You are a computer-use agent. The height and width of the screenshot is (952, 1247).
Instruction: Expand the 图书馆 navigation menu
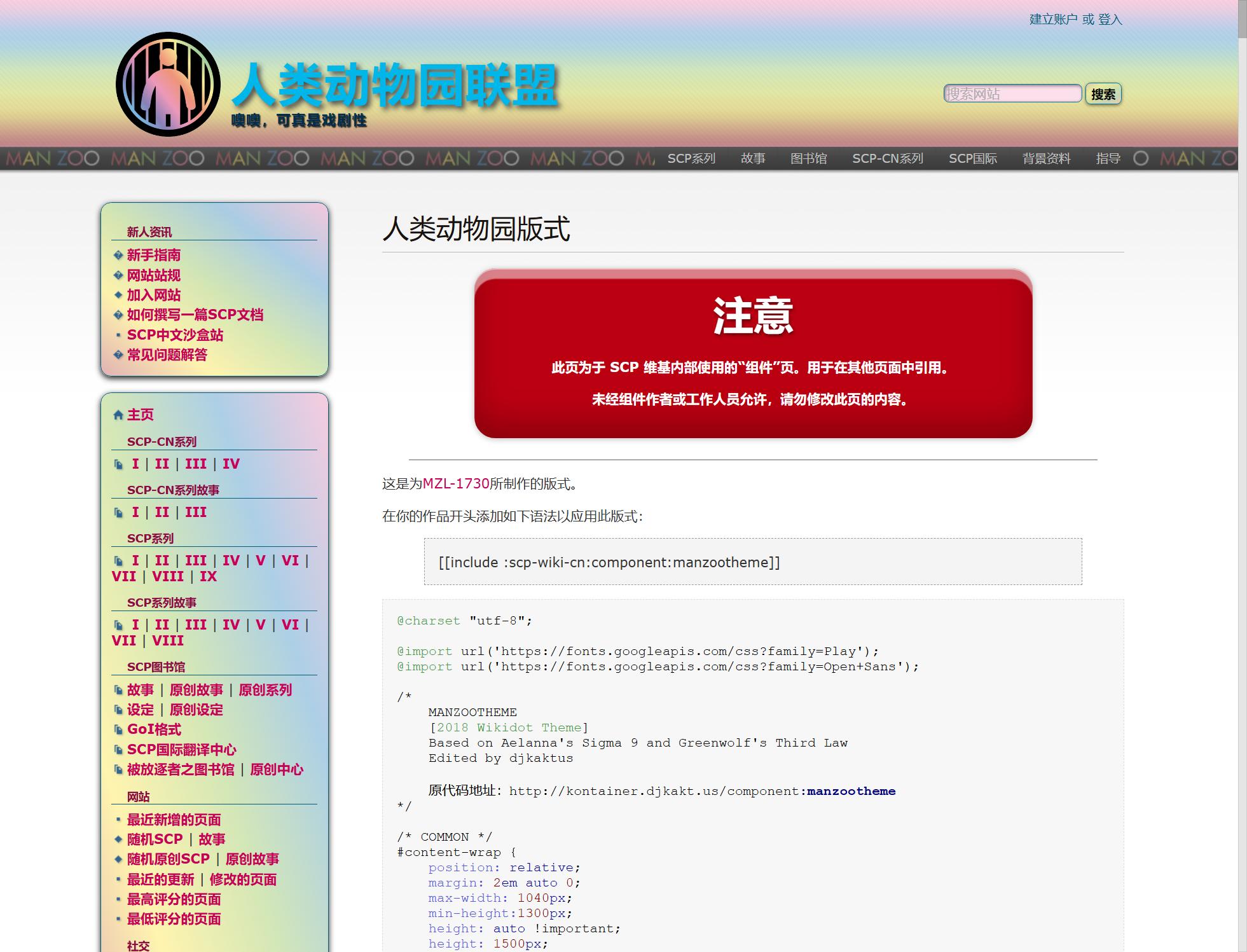808,158
